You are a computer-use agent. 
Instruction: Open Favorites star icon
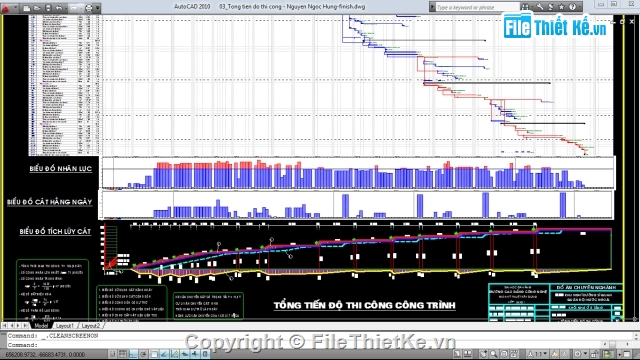561,7
